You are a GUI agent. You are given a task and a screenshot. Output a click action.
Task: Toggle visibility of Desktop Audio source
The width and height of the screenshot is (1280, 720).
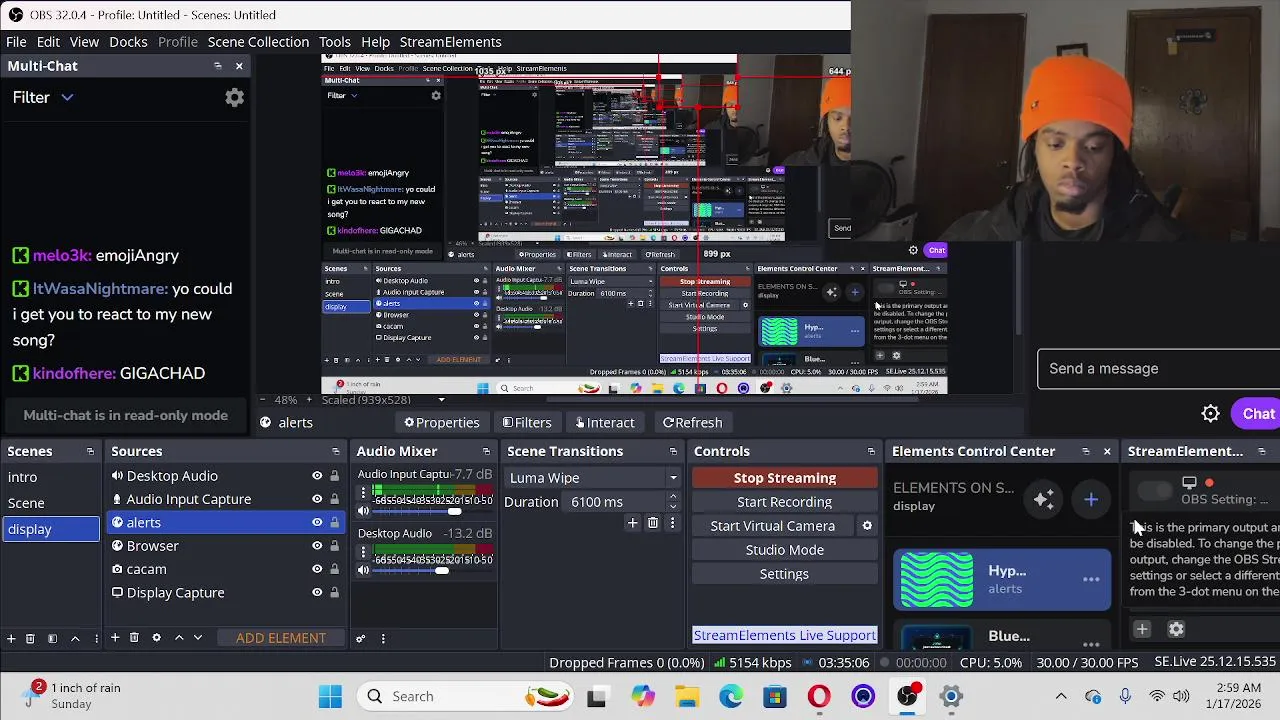pyautogui.click(x=317, y=476)
